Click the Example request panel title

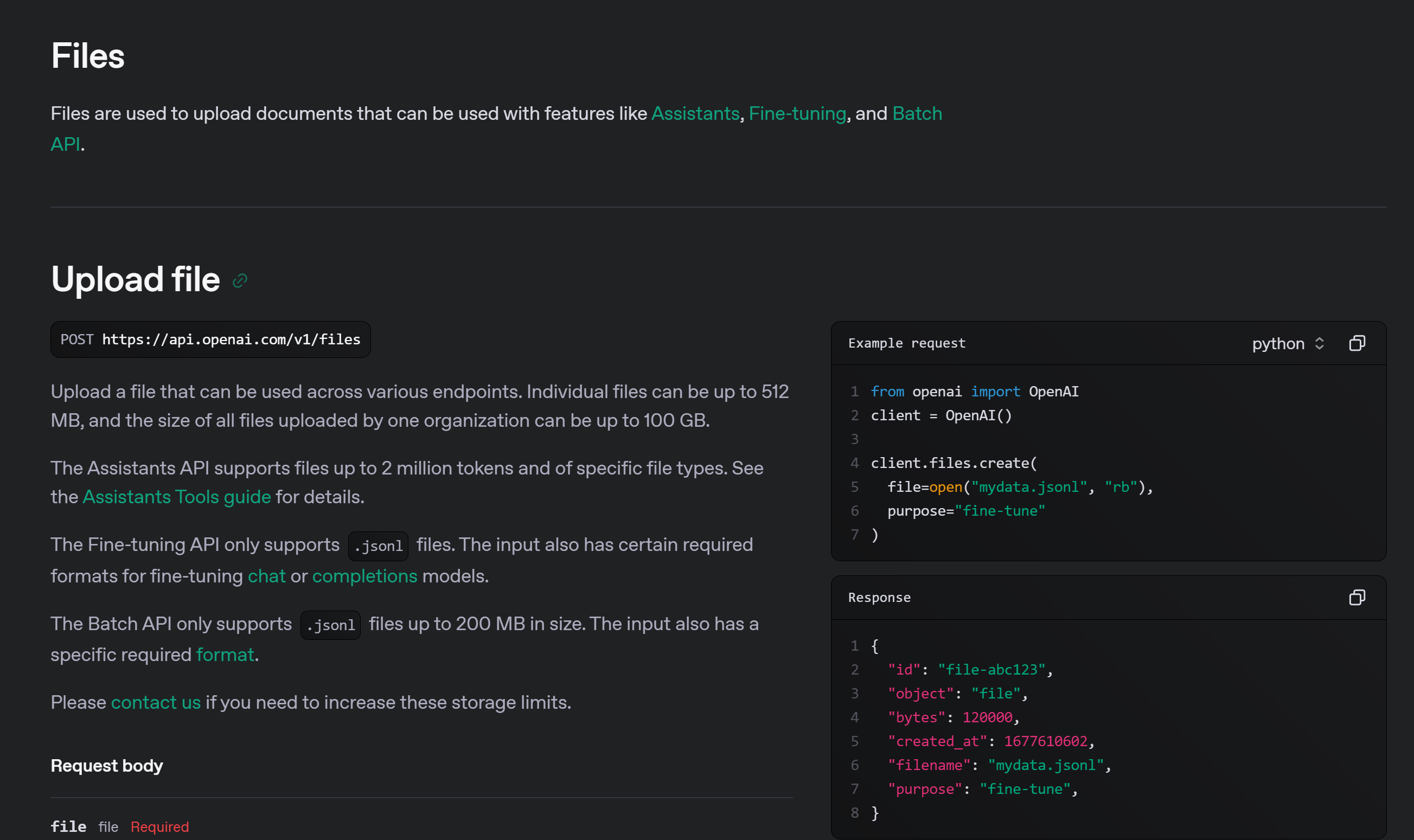[907, 343]
